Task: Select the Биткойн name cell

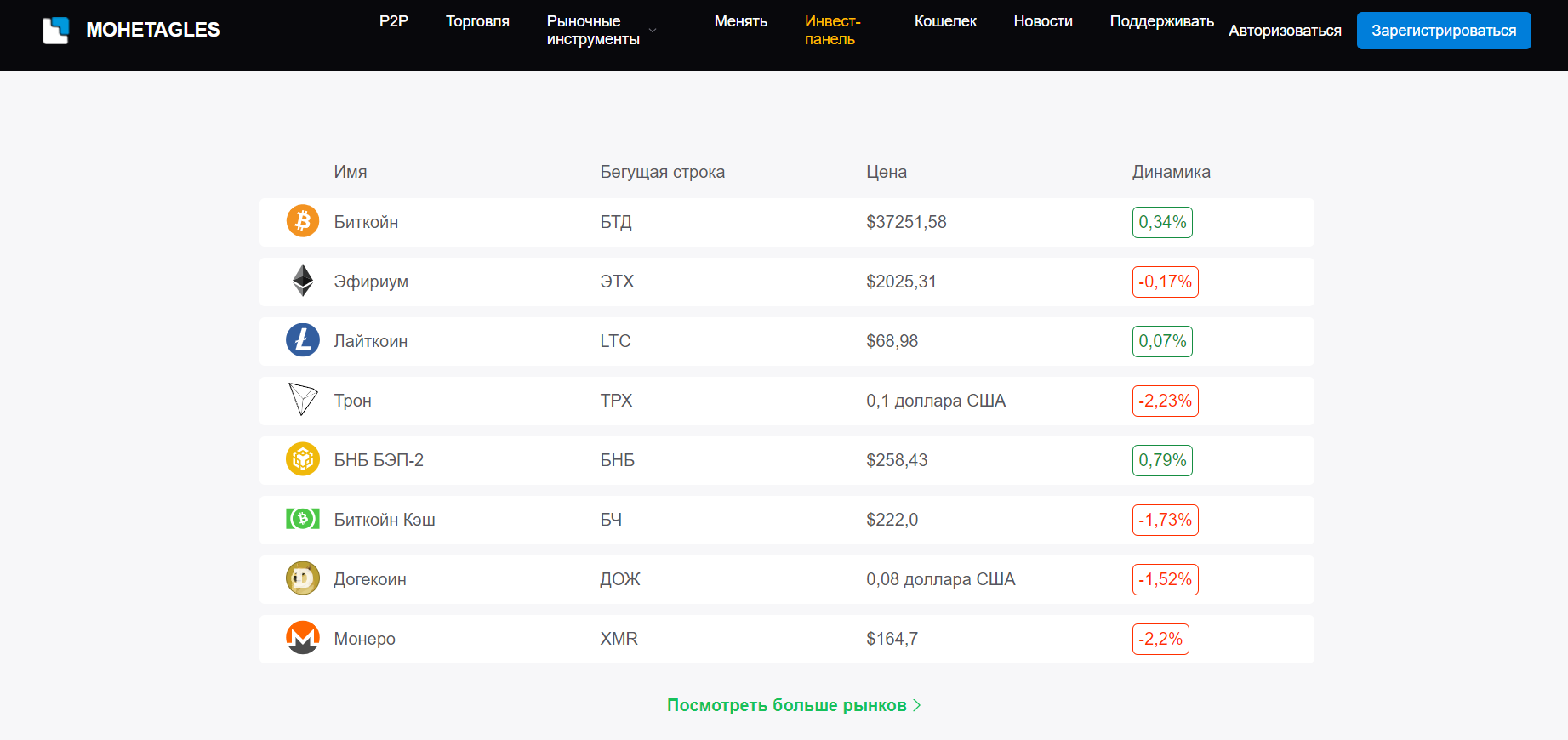Action: click(366, 222)
